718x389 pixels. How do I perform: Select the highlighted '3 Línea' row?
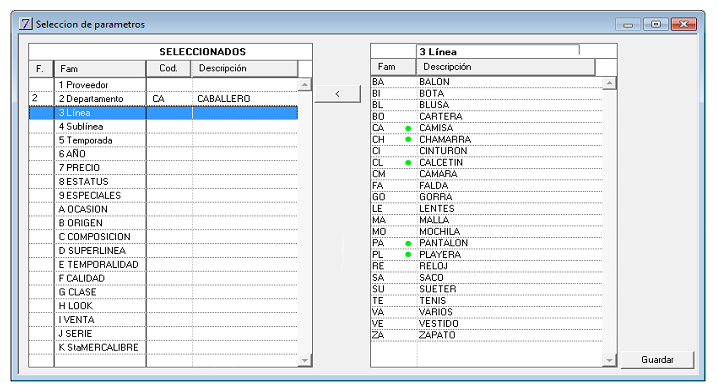tap(163, 113)
